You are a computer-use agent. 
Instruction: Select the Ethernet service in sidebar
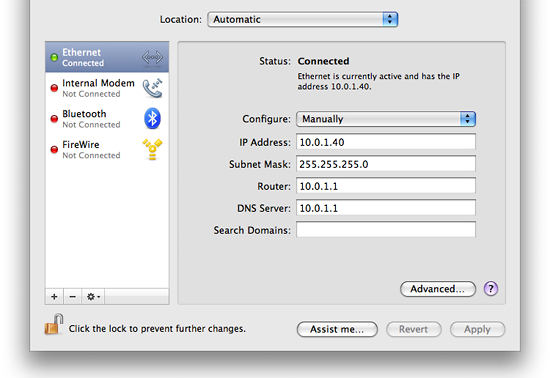click(107, 57)
